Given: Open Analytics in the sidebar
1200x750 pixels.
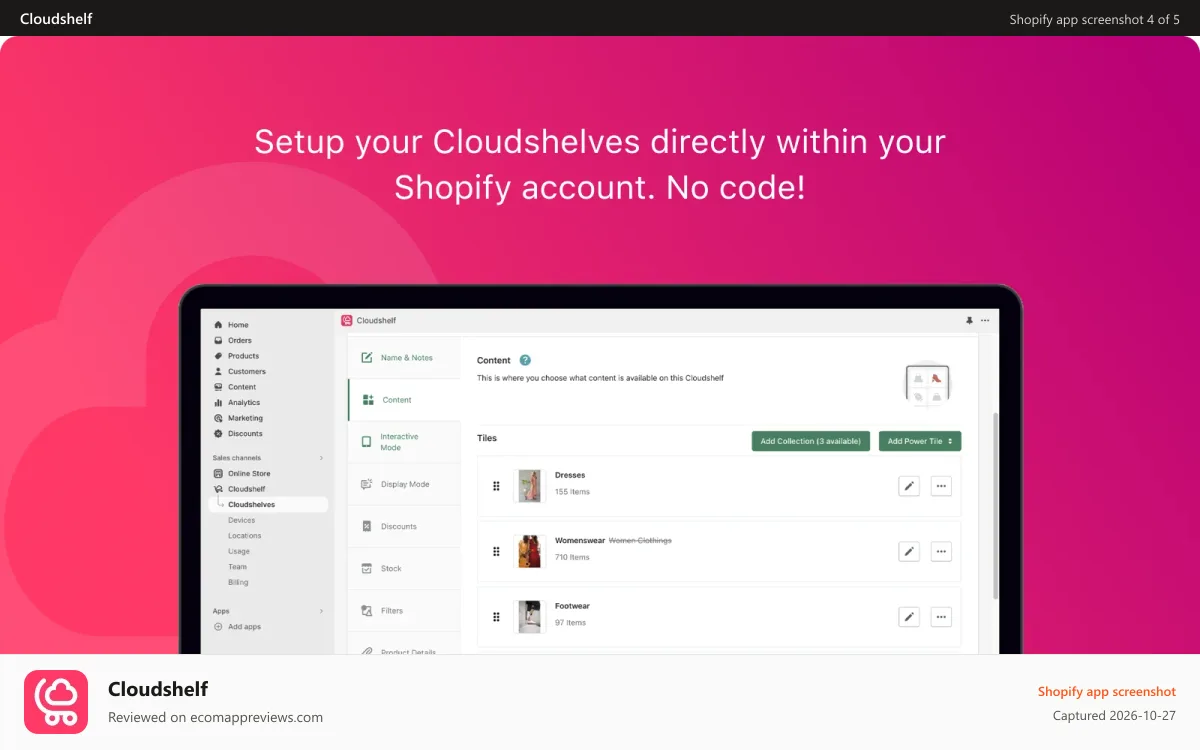Looking at the screenshot, I should 243,402.
